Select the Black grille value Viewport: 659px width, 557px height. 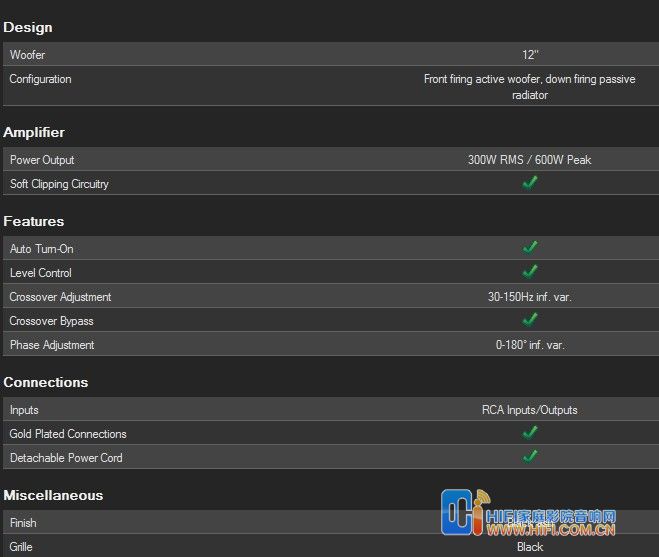(530, 547)
